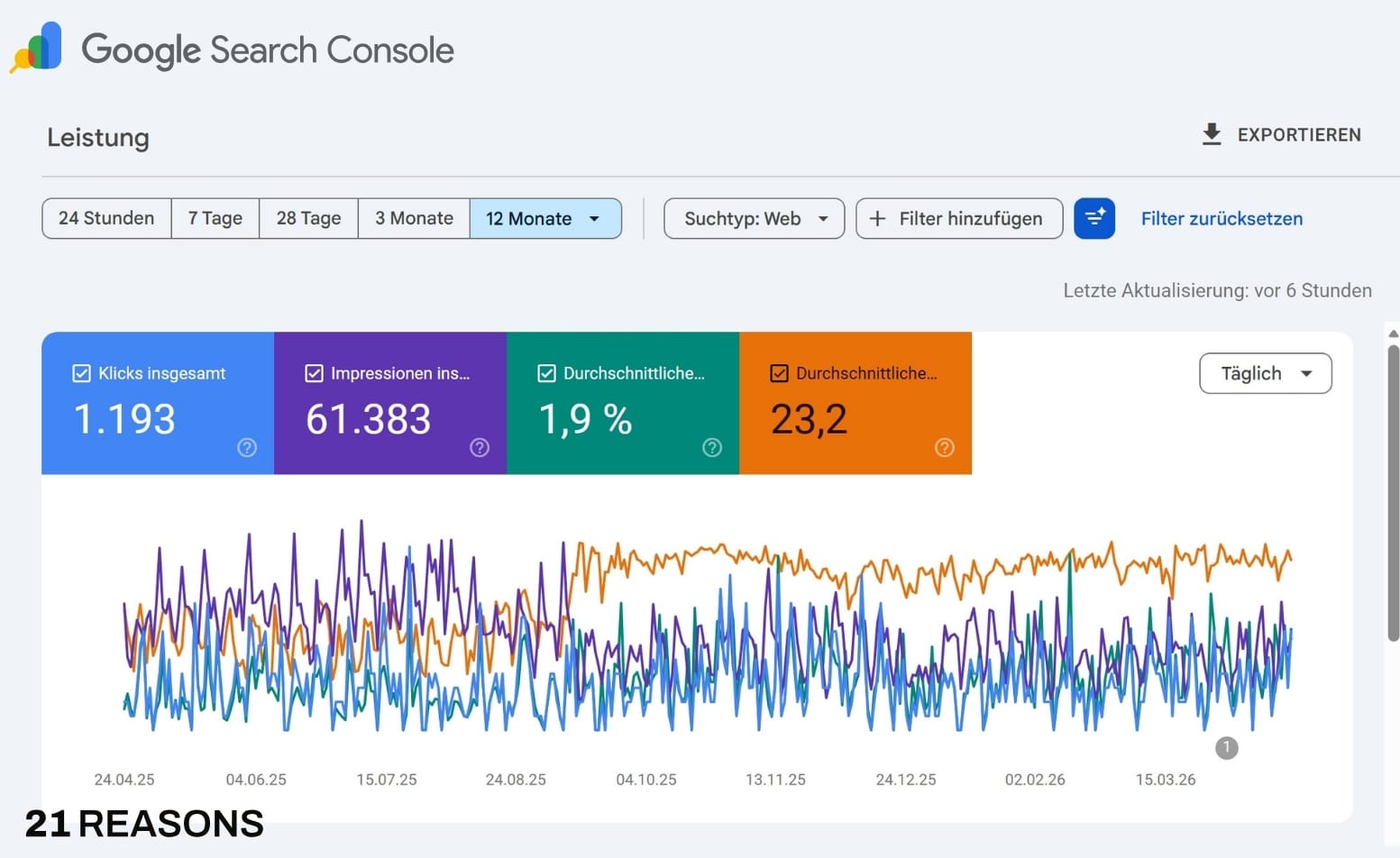Viewport: 1400px width, 858px height.
Task: Uncheck the green Durchschnittliche CTR checkbox
Action: click(x=546, y=373)
